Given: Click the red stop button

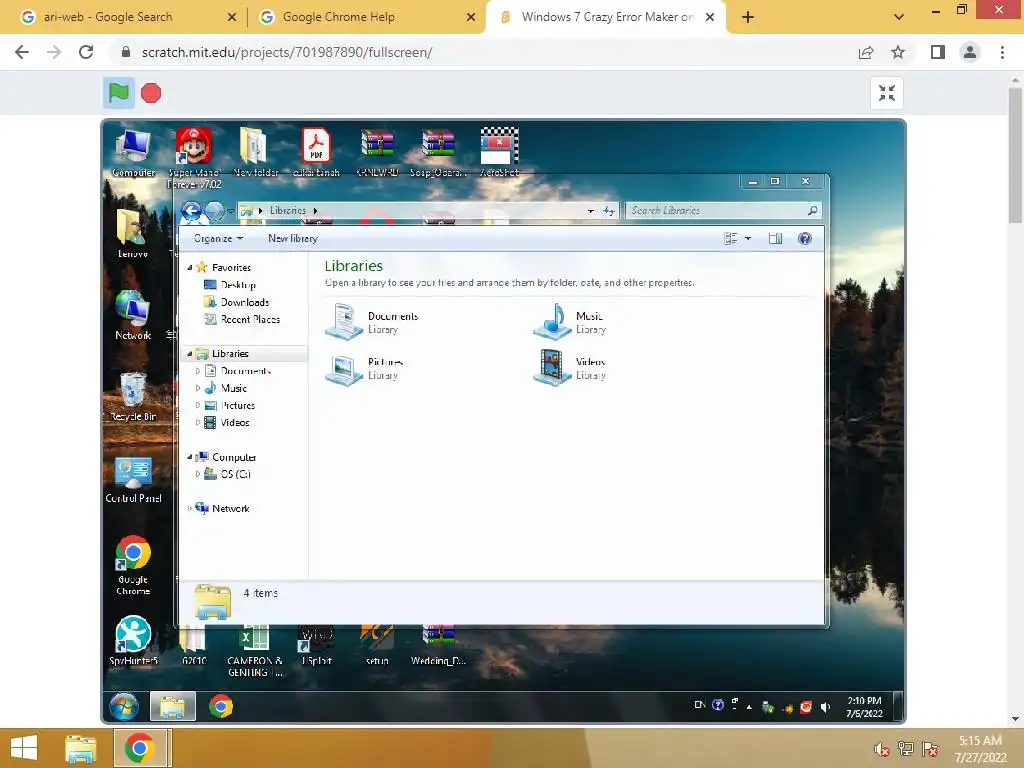Looking at the screenshot, I should pos(151,93).
